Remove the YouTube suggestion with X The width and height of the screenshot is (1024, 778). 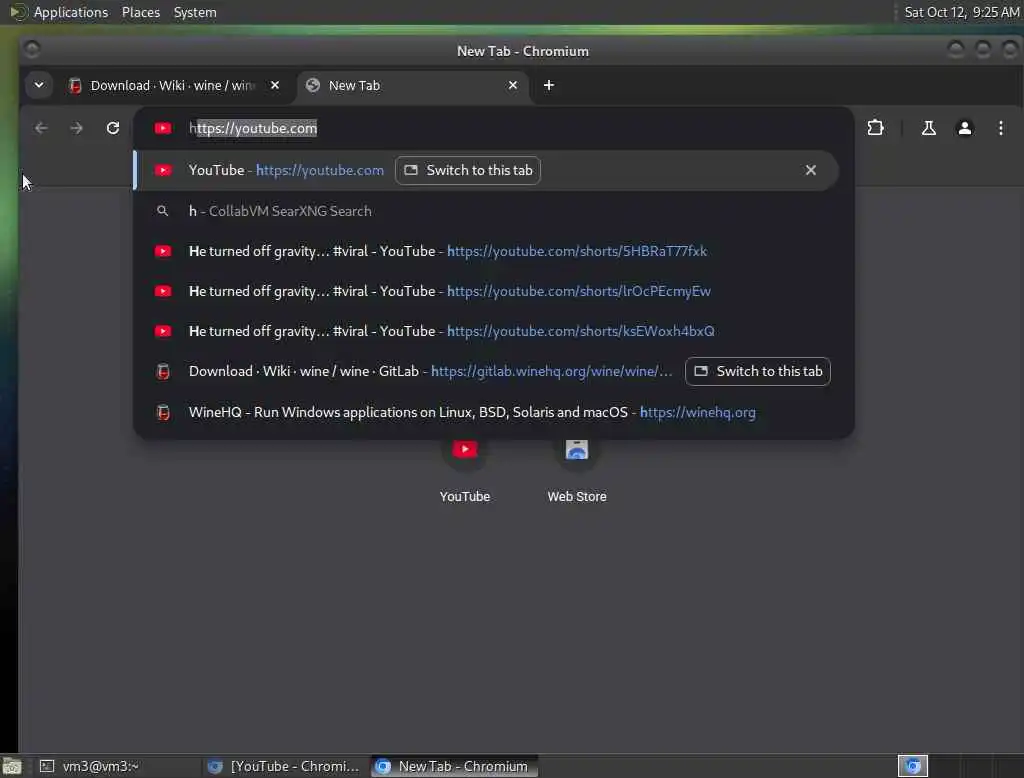810,170
